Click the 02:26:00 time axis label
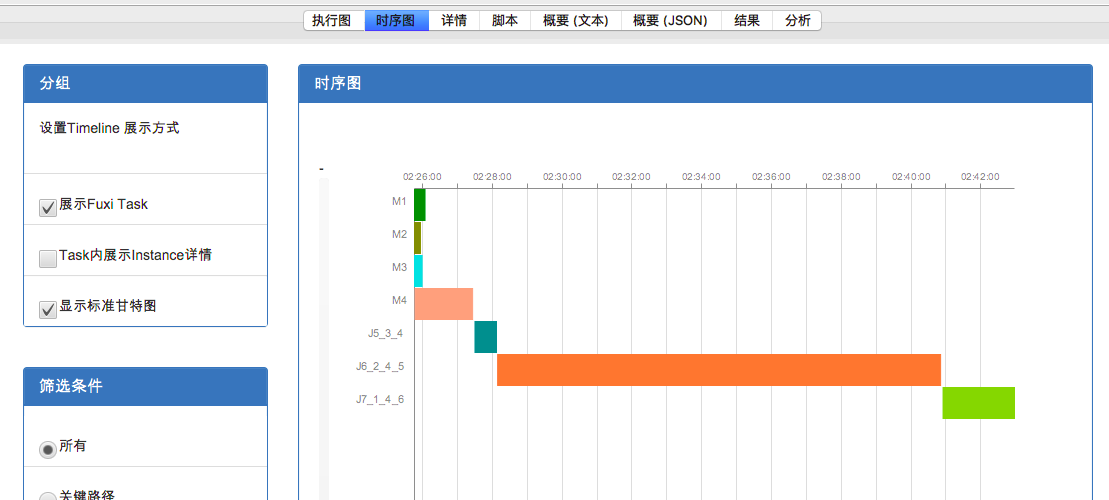This screenshot has height=500, width=1109. [x=422, y=177]
